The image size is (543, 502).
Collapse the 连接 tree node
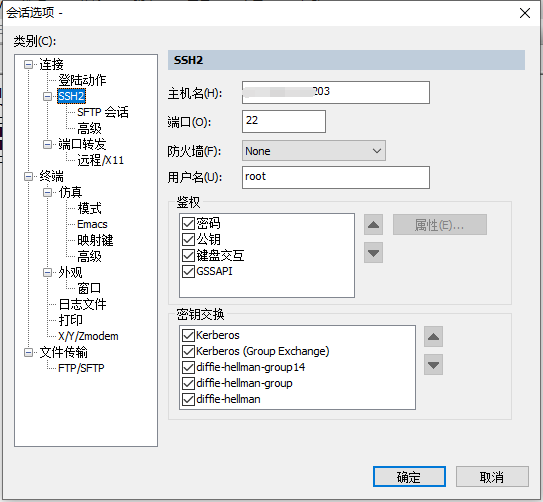28,64
